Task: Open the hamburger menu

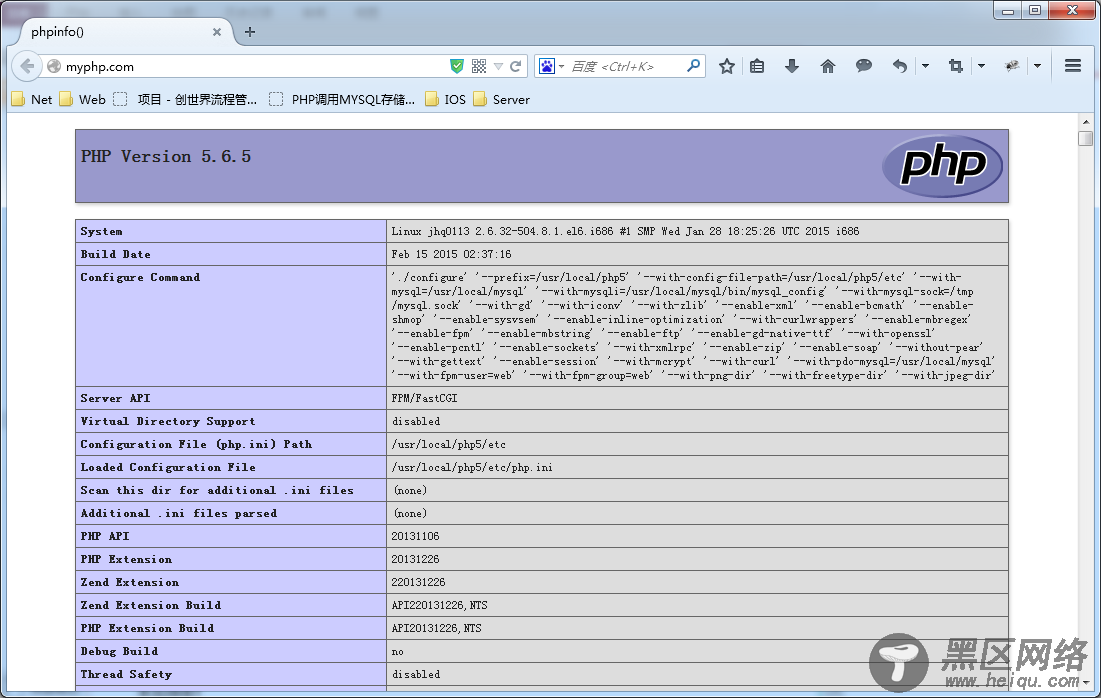Action: pos(1073,66)
